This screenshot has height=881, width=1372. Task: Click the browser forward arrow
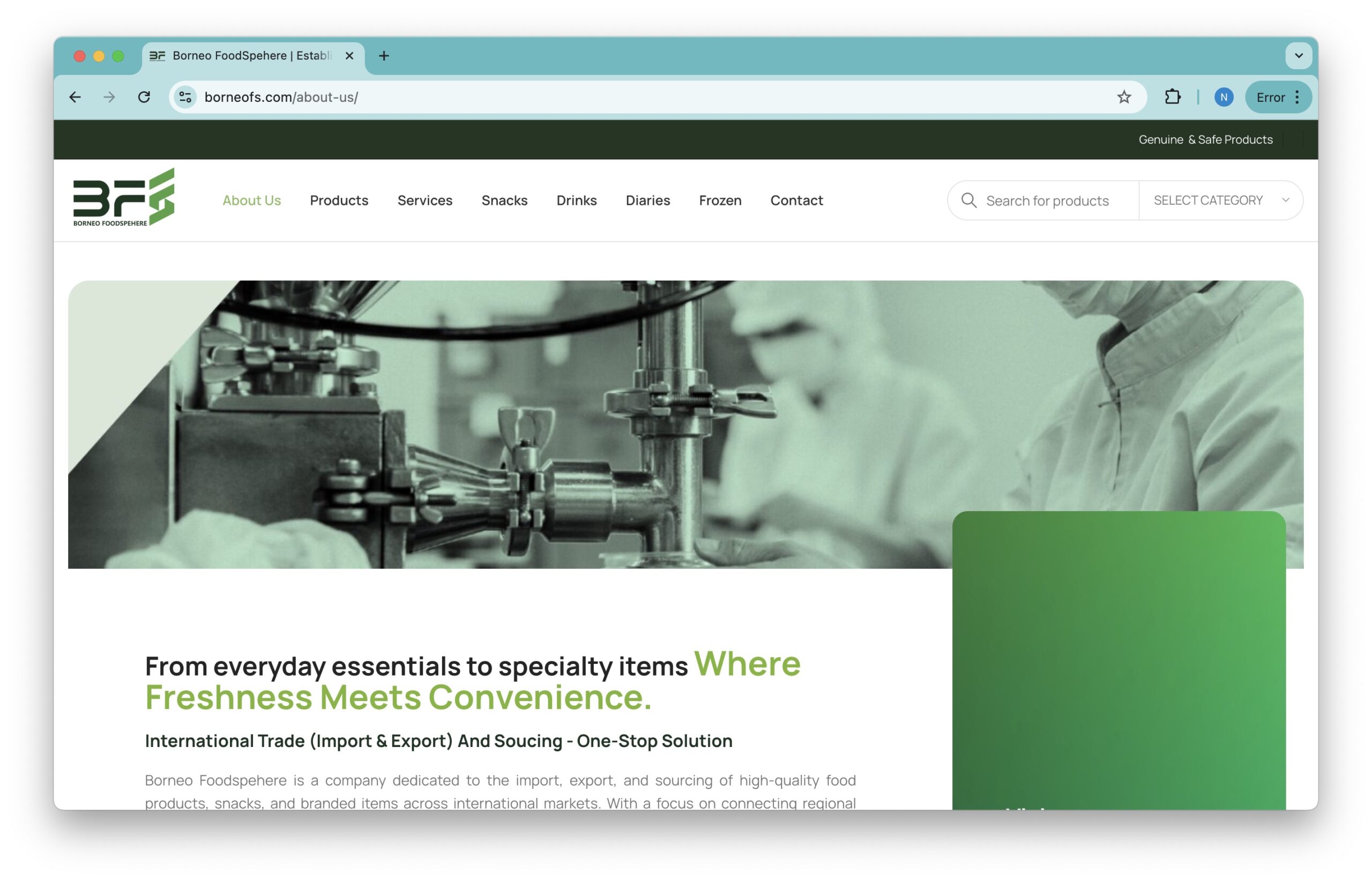click(109, 97)
